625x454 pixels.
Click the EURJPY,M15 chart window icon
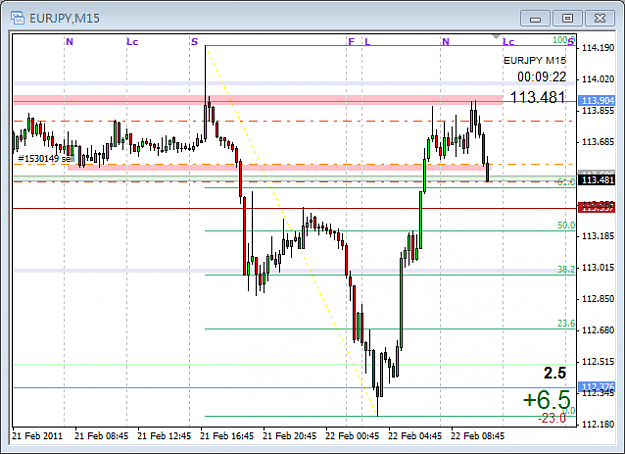[x=18, y=18]
